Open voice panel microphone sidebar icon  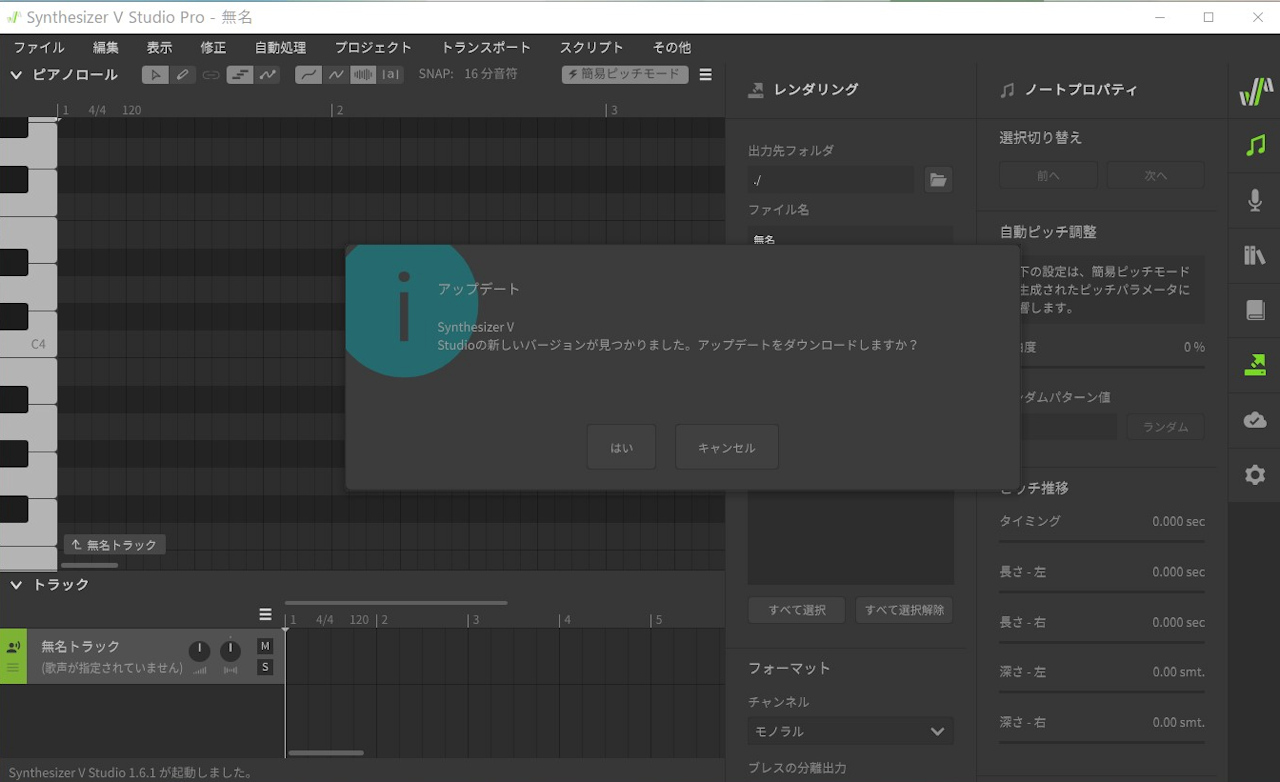tap(1255, 201)
